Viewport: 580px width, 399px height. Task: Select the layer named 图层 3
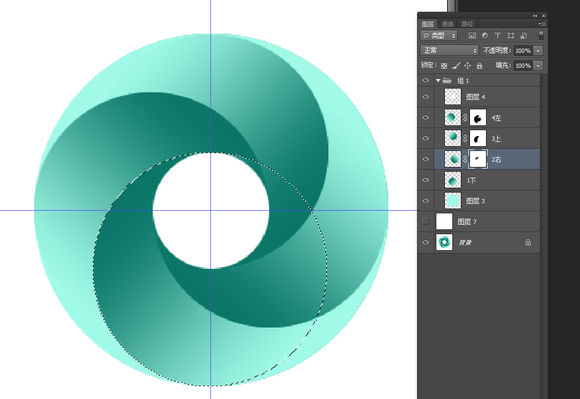[475, 201]
